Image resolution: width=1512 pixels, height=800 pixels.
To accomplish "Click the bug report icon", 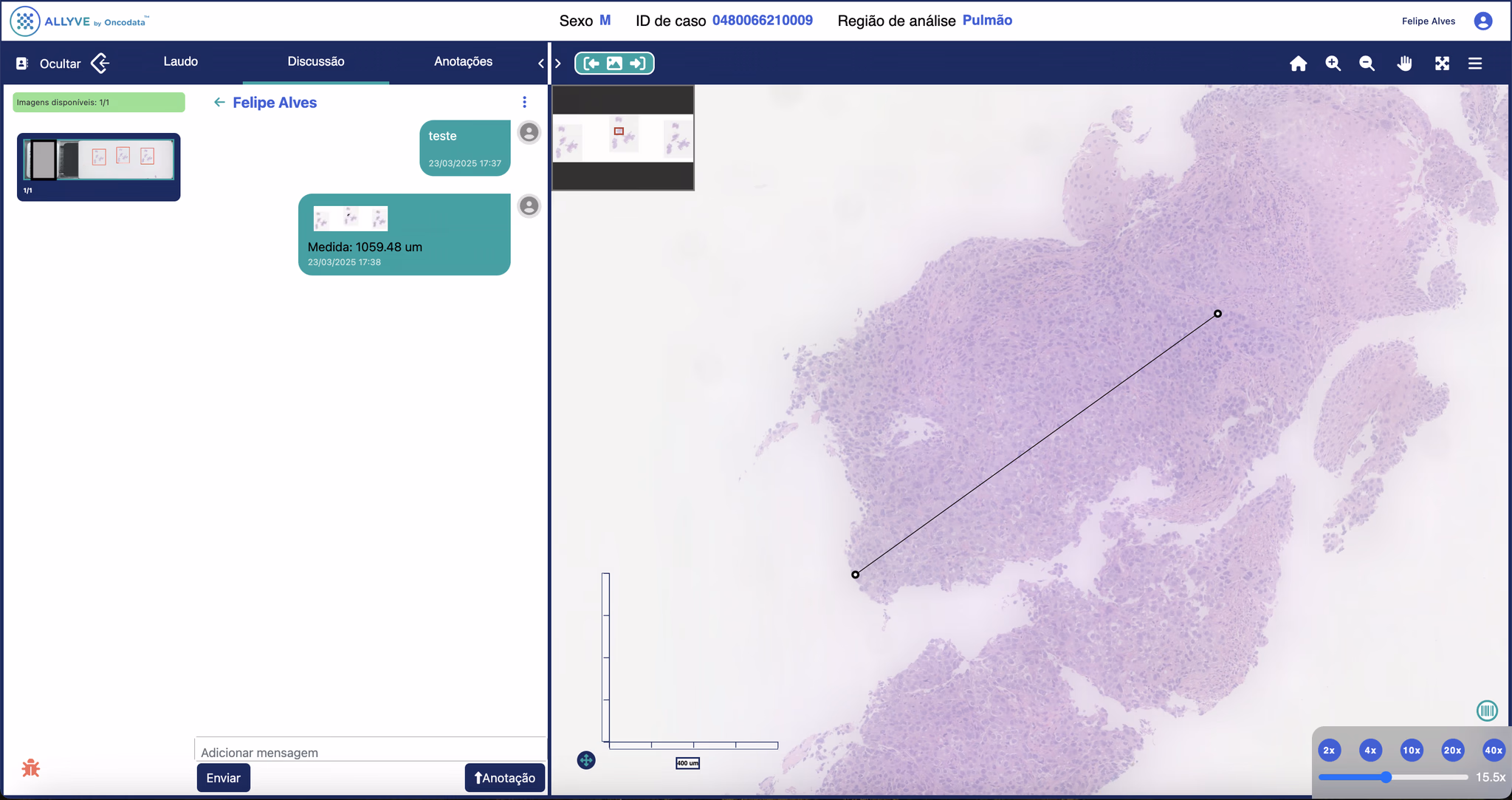I will (30, 768).
